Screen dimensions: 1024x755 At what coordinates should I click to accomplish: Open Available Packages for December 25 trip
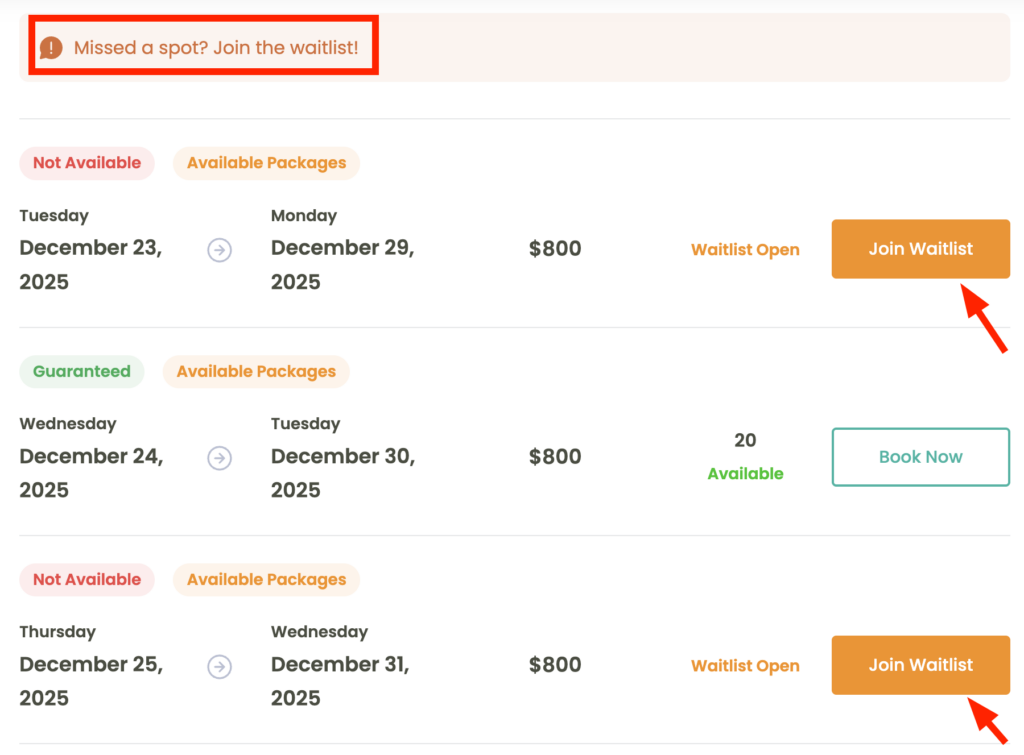point(266,579)
